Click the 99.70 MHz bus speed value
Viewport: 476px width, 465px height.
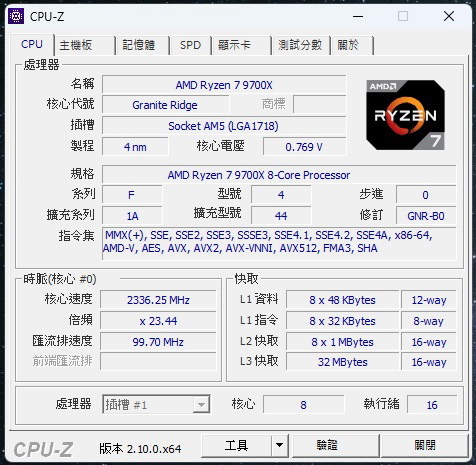tap(158, 342)
